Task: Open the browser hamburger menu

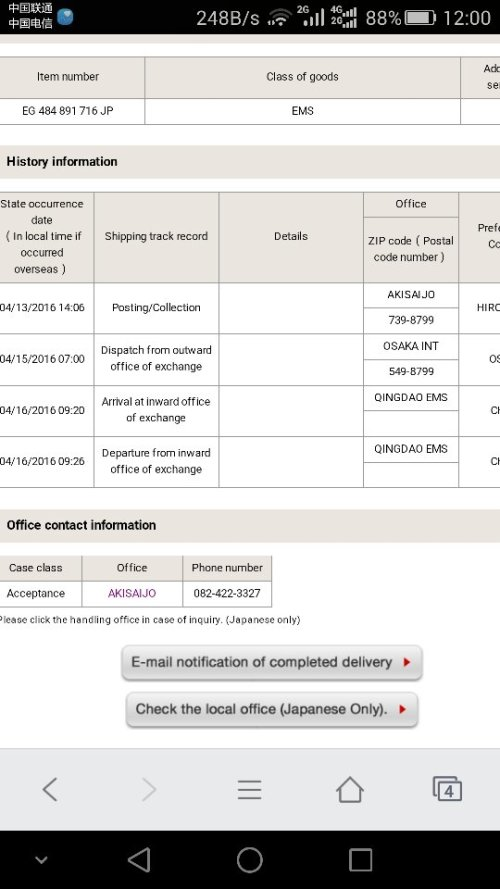Action: point(249,789)
